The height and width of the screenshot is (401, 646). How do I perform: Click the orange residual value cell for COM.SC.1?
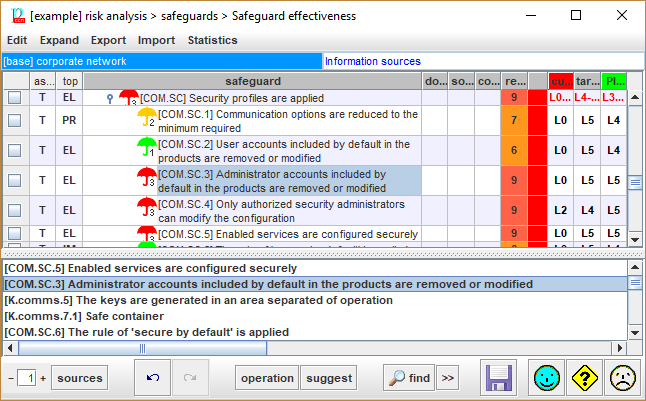[513, 120]
